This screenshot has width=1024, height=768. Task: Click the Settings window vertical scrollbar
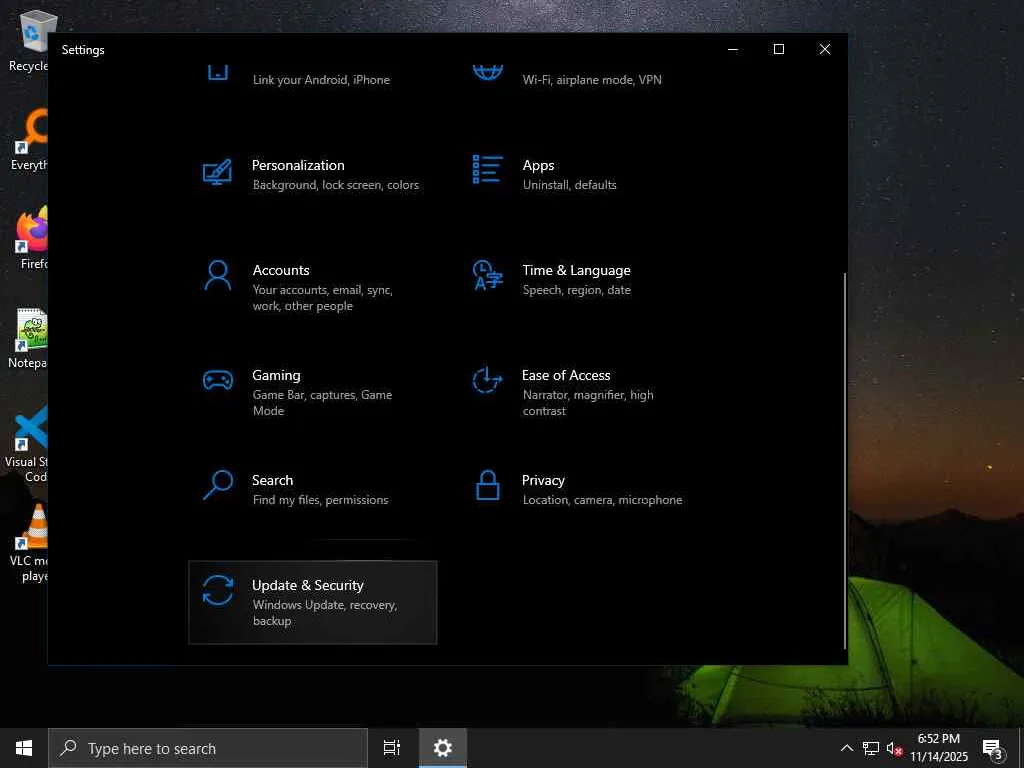coord(845,460)
